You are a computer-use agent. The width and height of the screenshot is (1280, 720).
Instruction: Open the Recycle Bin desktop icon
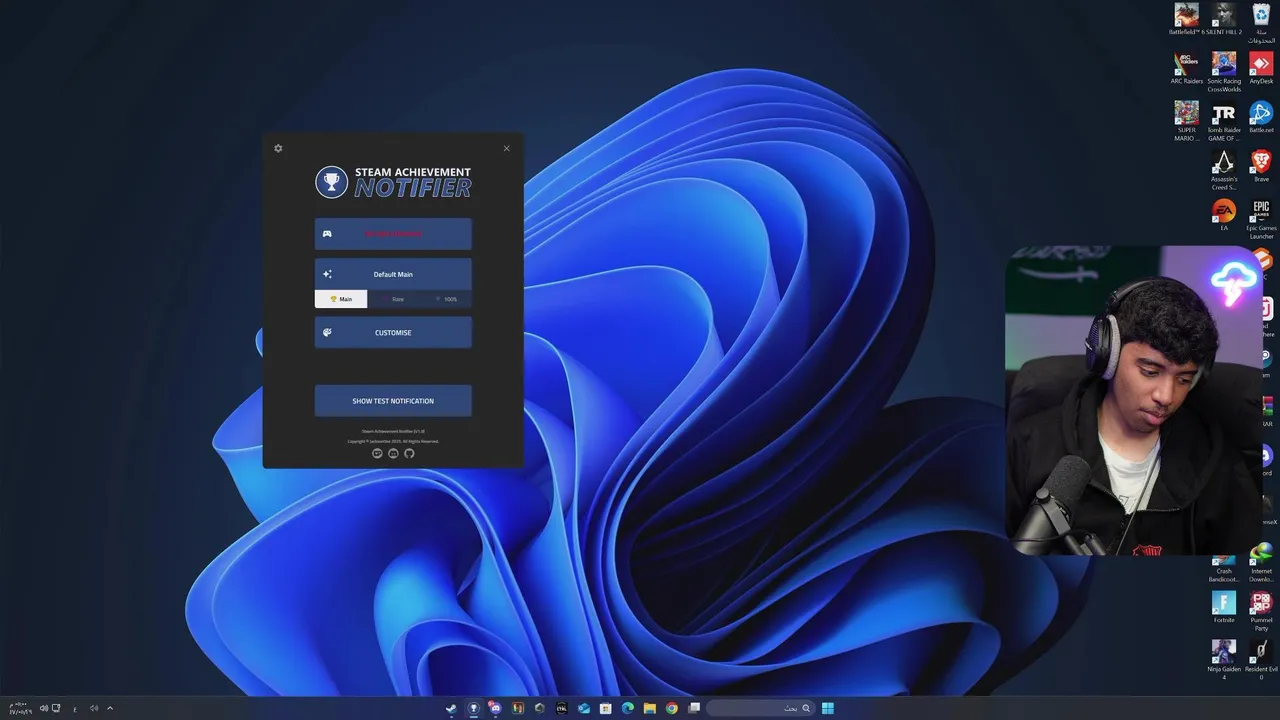1261,22
